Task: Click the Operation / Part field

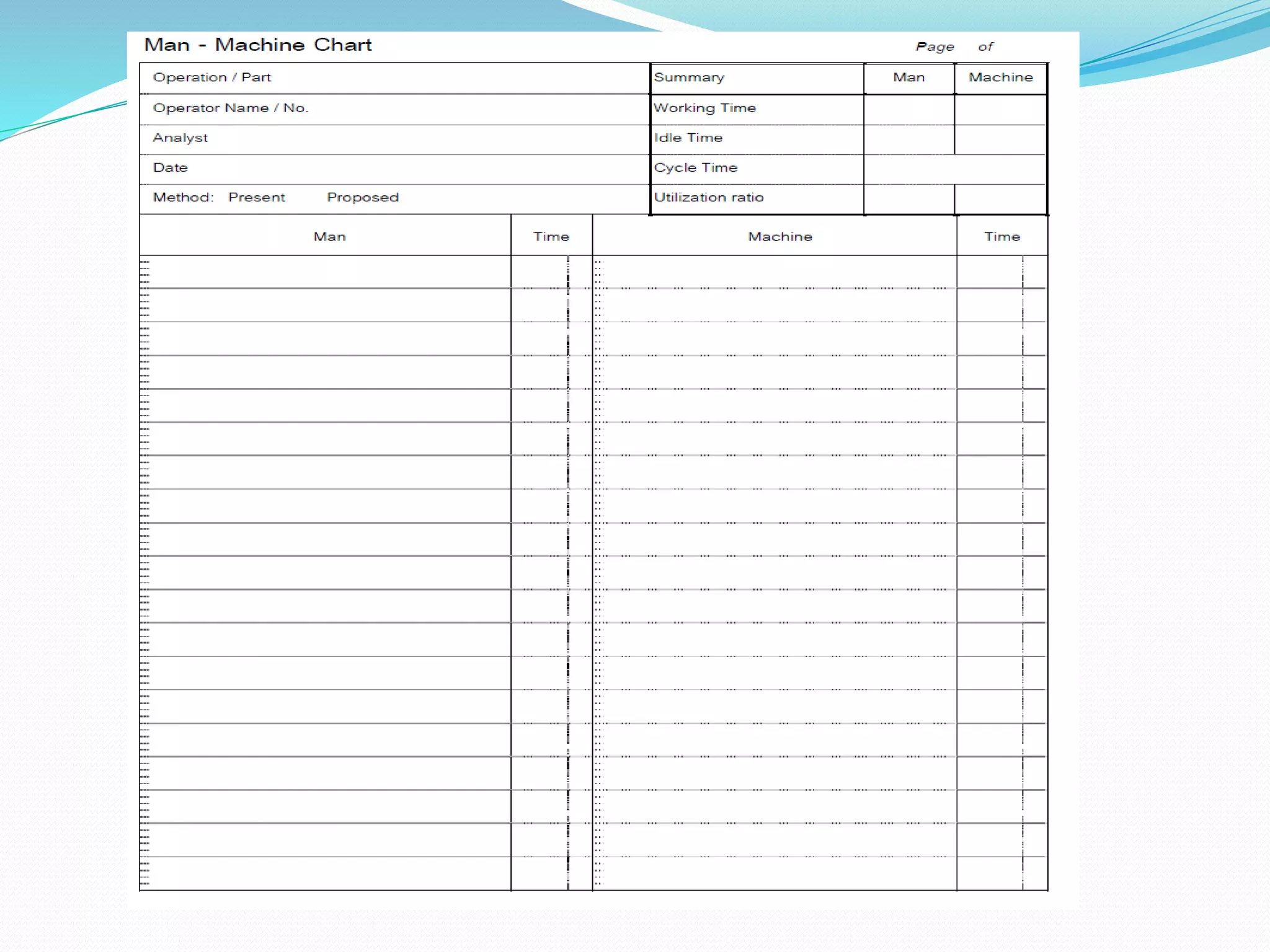Action: tap(212, 77)
